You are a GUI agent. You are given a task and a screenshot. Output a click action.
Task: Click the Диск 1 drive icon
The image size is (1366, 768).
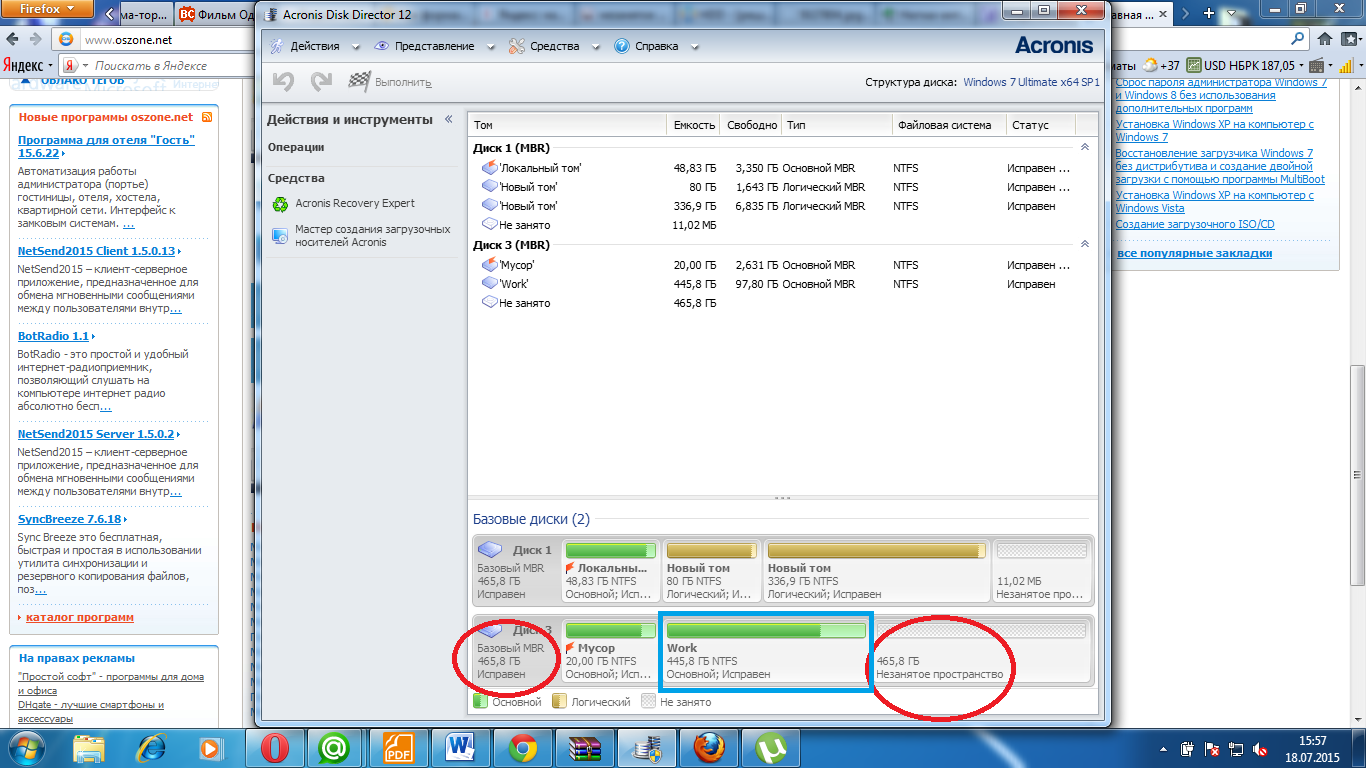pyautogui.click(x=491, y=550)
